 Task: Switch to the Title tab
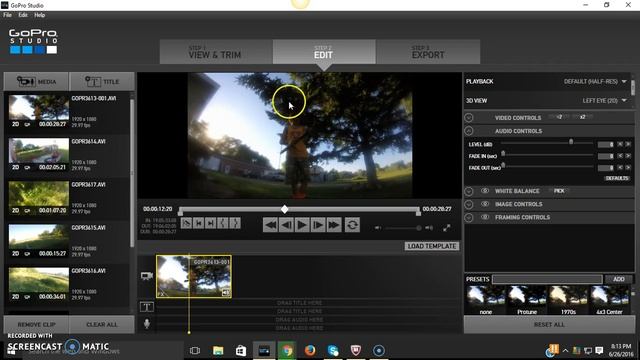[102, 82]
